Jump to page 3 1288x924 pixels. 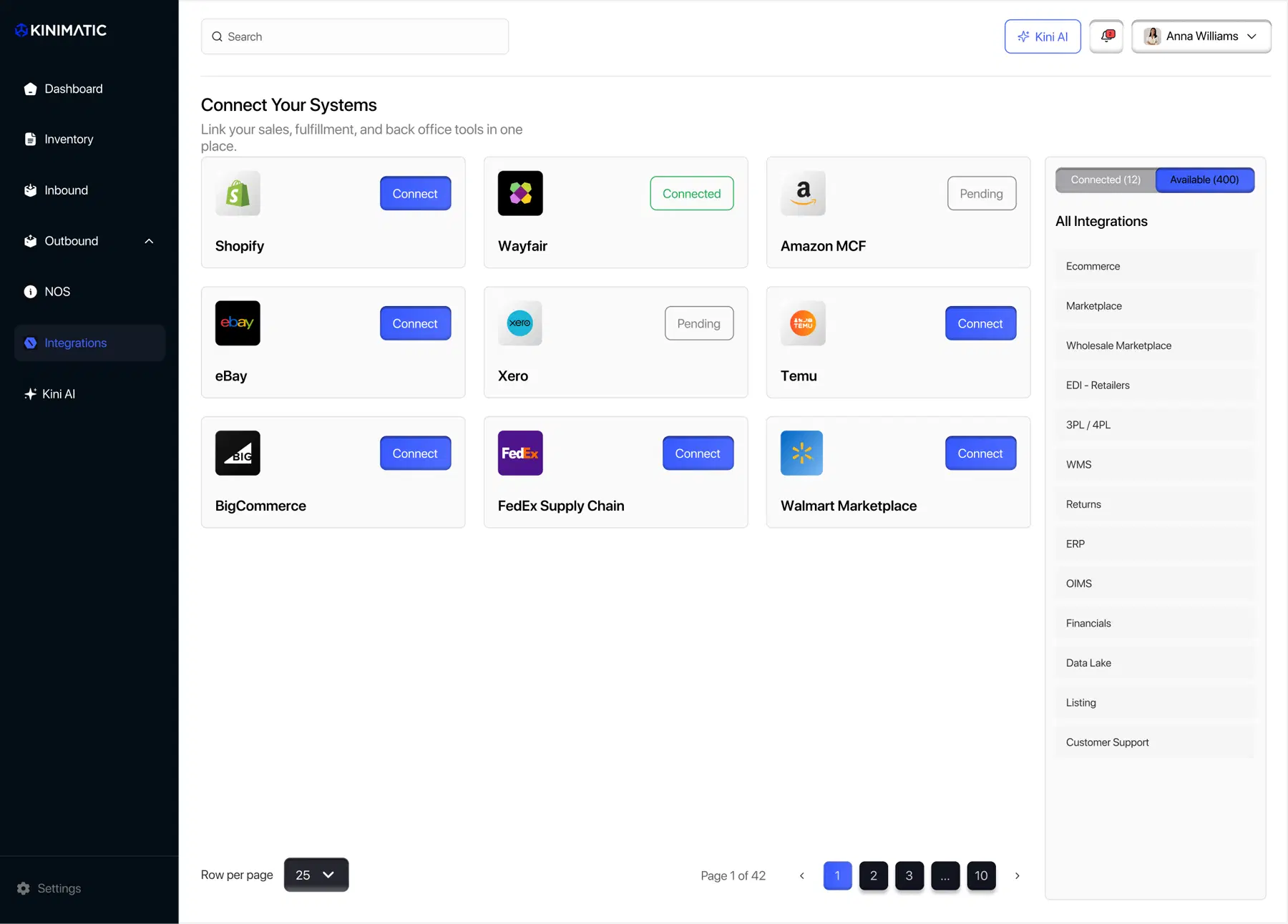pos(909,875)
